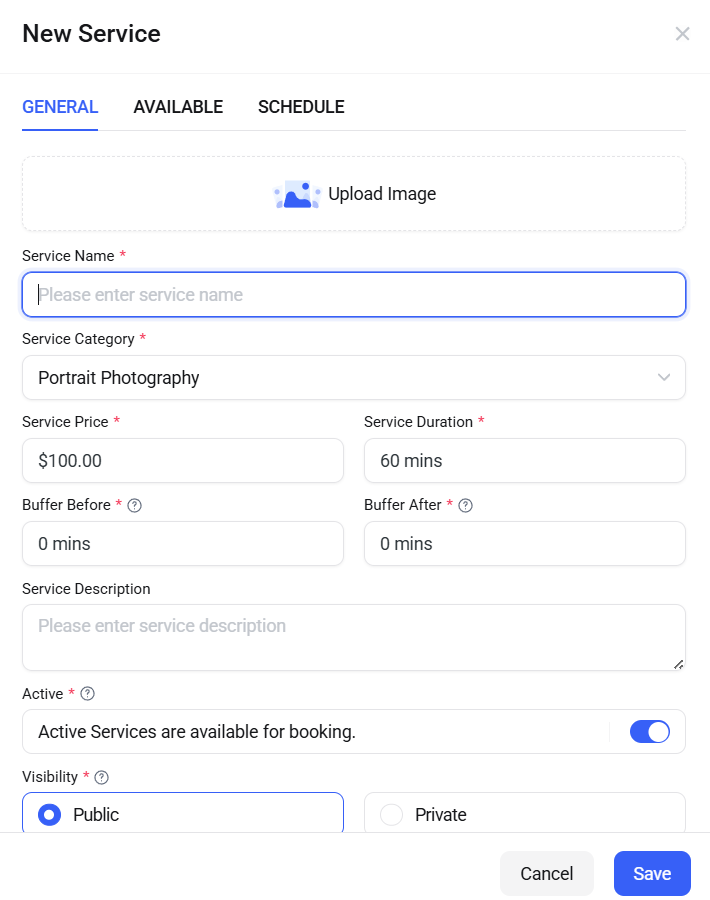
Task: Cancel creating the new service
Action: click(546, 872)
